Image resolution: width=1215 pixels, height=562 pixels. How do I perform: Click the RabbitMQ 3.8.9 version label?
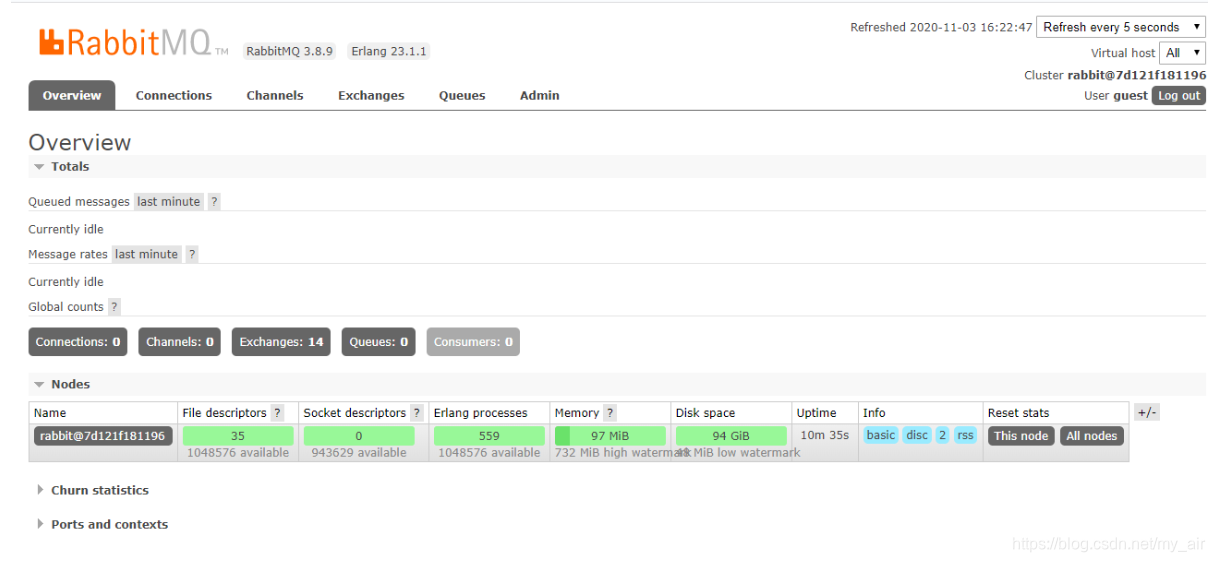(289, 51)
